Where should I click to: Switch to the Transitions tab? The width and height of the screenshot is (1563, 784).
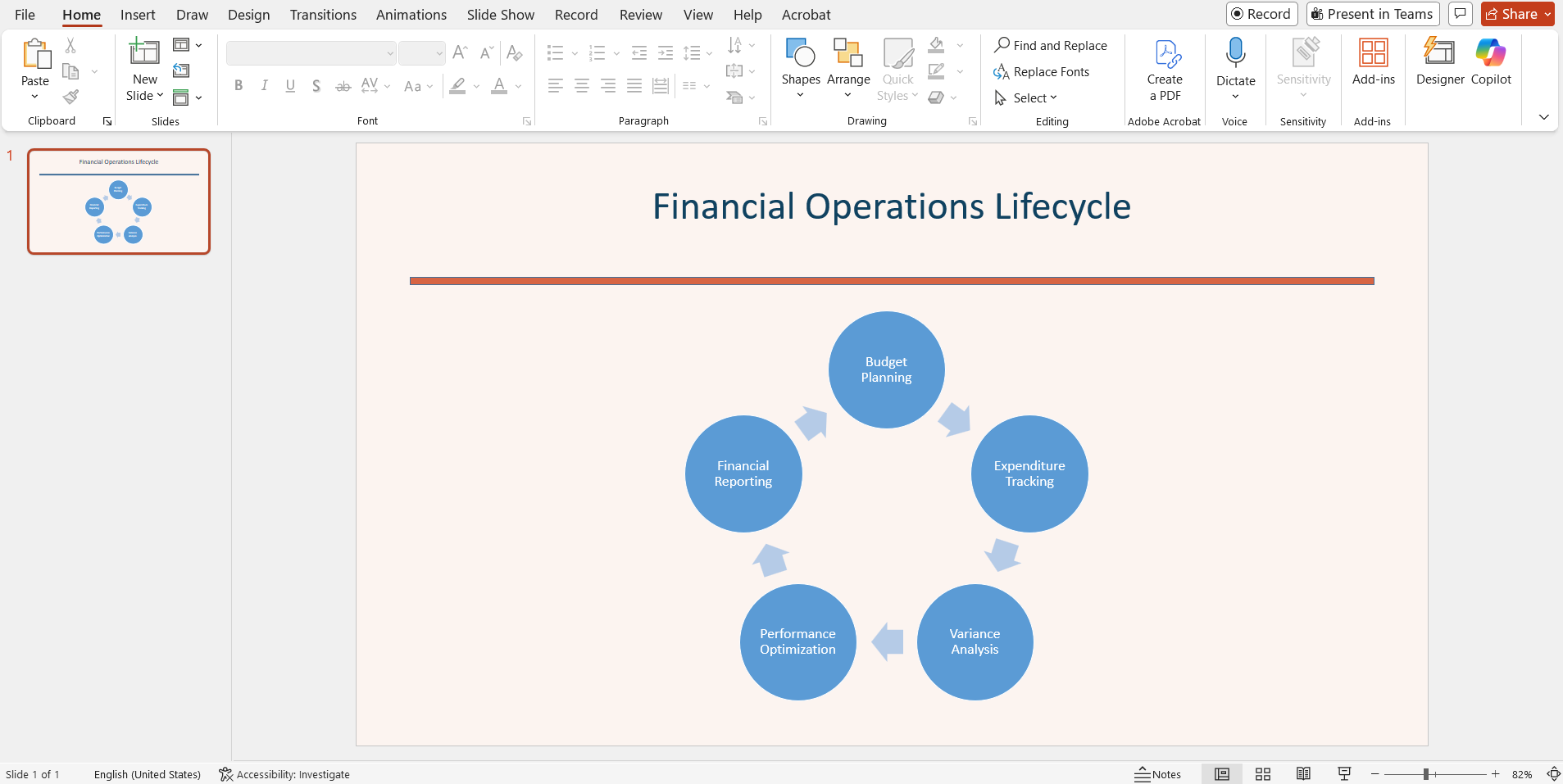[x=323, y=15]
